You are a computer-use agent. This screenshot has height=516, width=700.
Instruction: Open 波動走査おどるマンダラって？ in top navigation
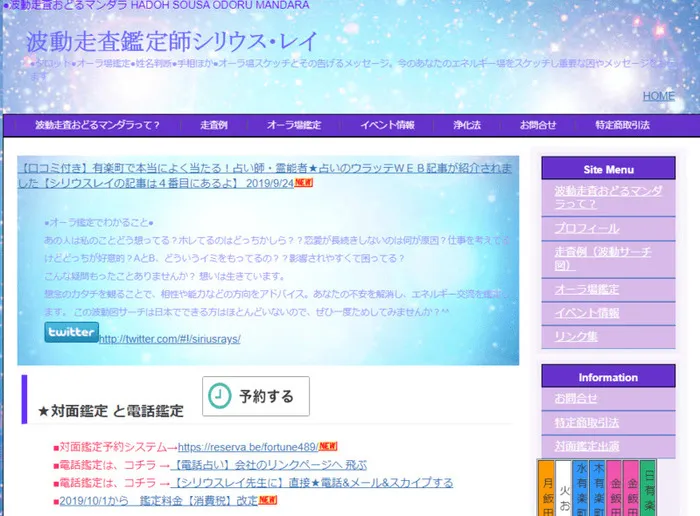point(97,125)
